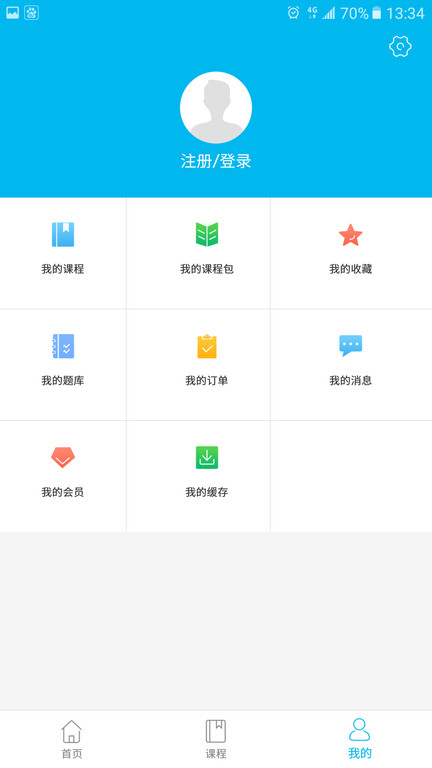432x768 pixels.
Task: Tap the red star 我的收藏 icon
Action: click(351, 235)
